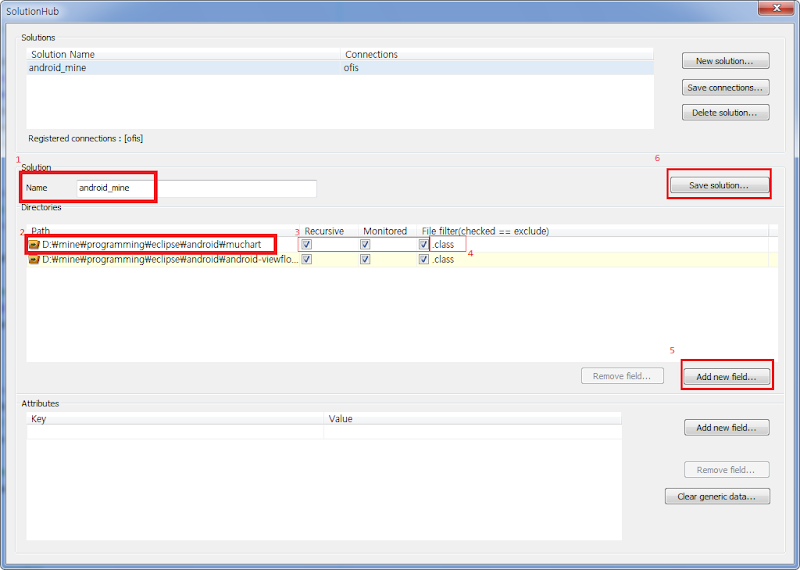Screen dimensions: 800x570
Task: Click the Save solution button
Action: tap(719, 185)
